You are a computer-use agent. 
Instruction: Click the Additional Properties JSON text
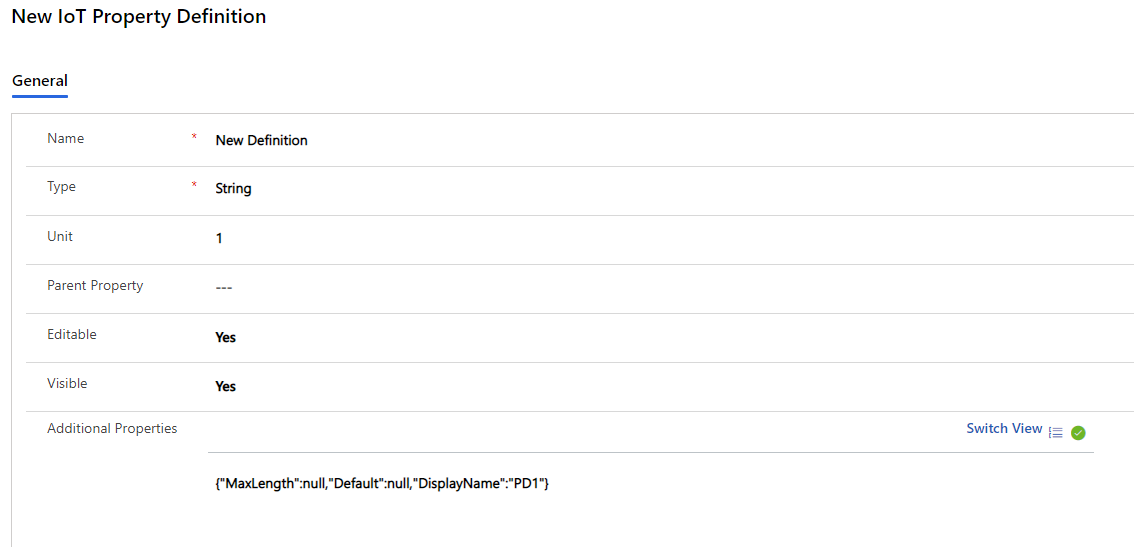382,485
